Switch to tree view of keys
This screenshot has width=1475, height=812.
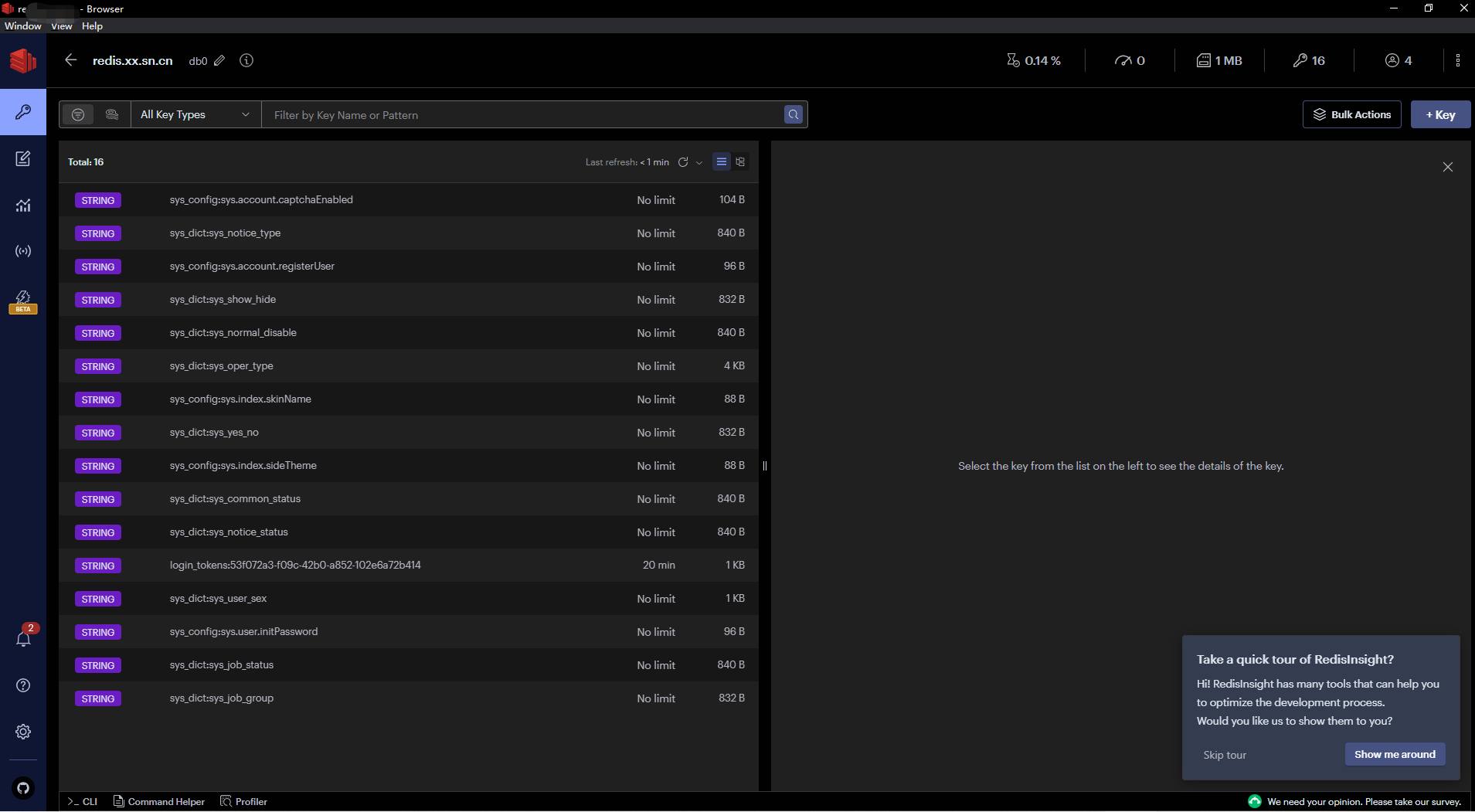(740, 161)
